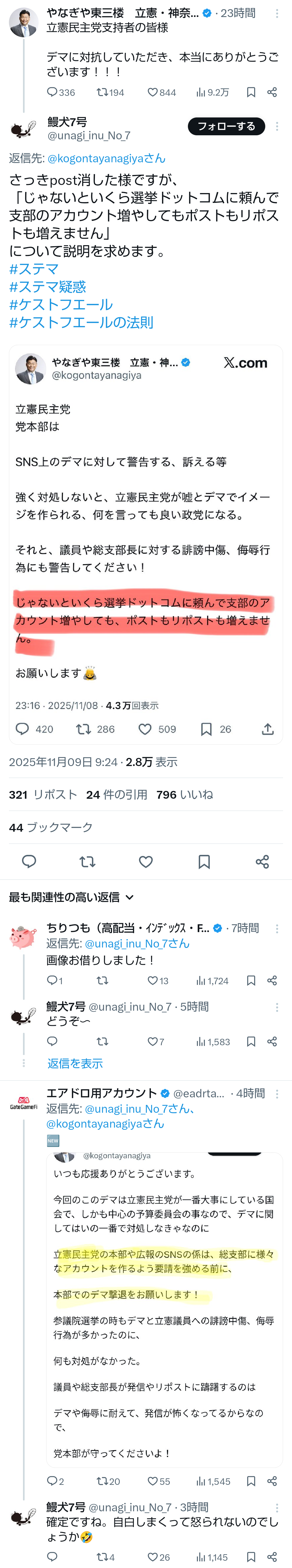292x1568 pixels.
Task: Like ちりつも's reply with 13 likes
Action: 153,981
